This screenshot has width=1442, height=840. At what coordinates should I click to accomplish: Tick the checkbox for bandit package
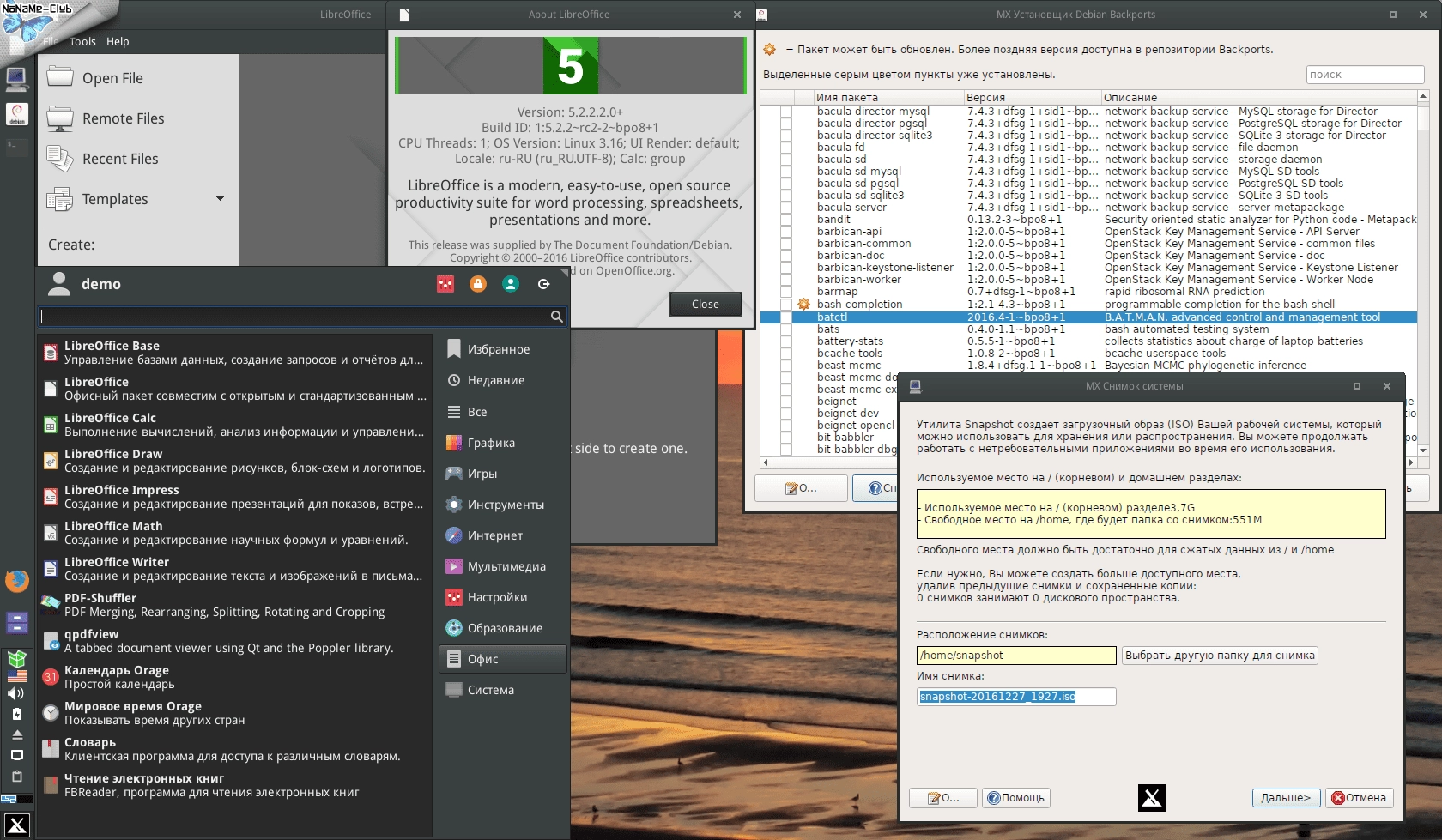(x=786, y=220)
